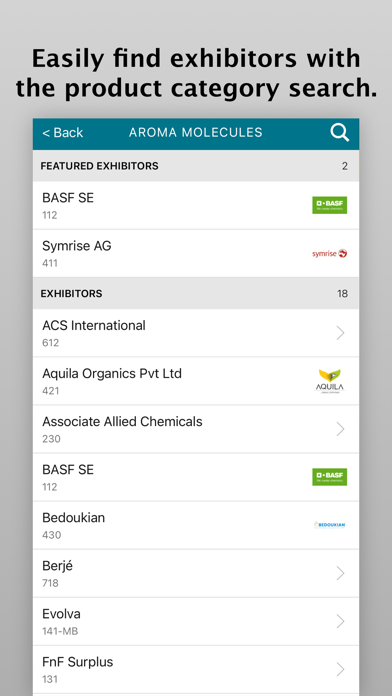
Task: Select the Evolva exhibitor name
Action: pyautogui.click(x=61, y=614)
